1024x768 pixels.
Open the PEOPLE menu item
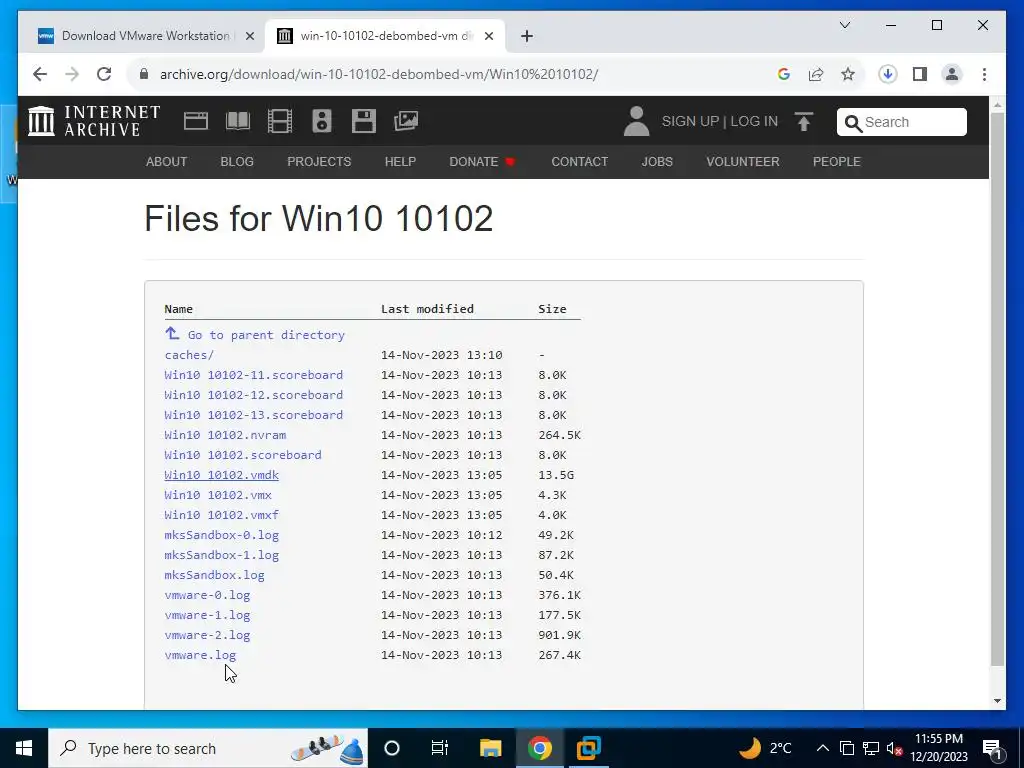(837, 161)
